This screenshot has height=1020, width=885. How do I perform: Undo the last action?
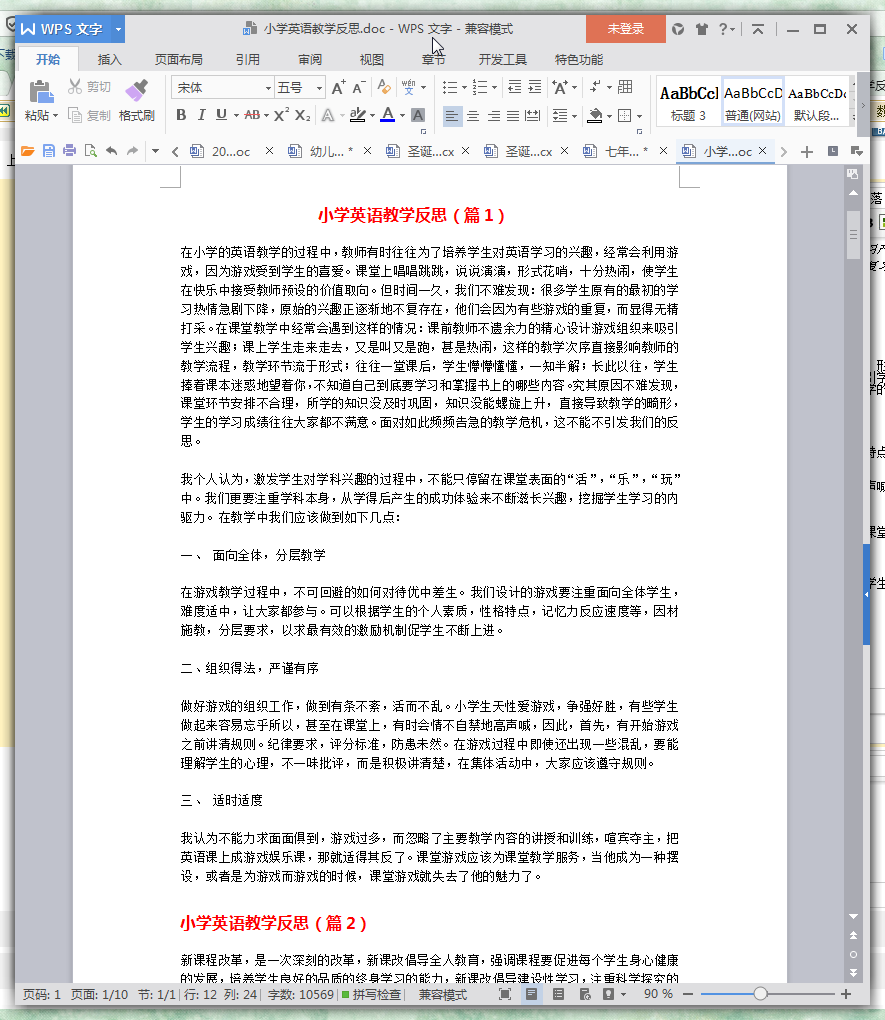pyautogui.click(x=111, y=151)
